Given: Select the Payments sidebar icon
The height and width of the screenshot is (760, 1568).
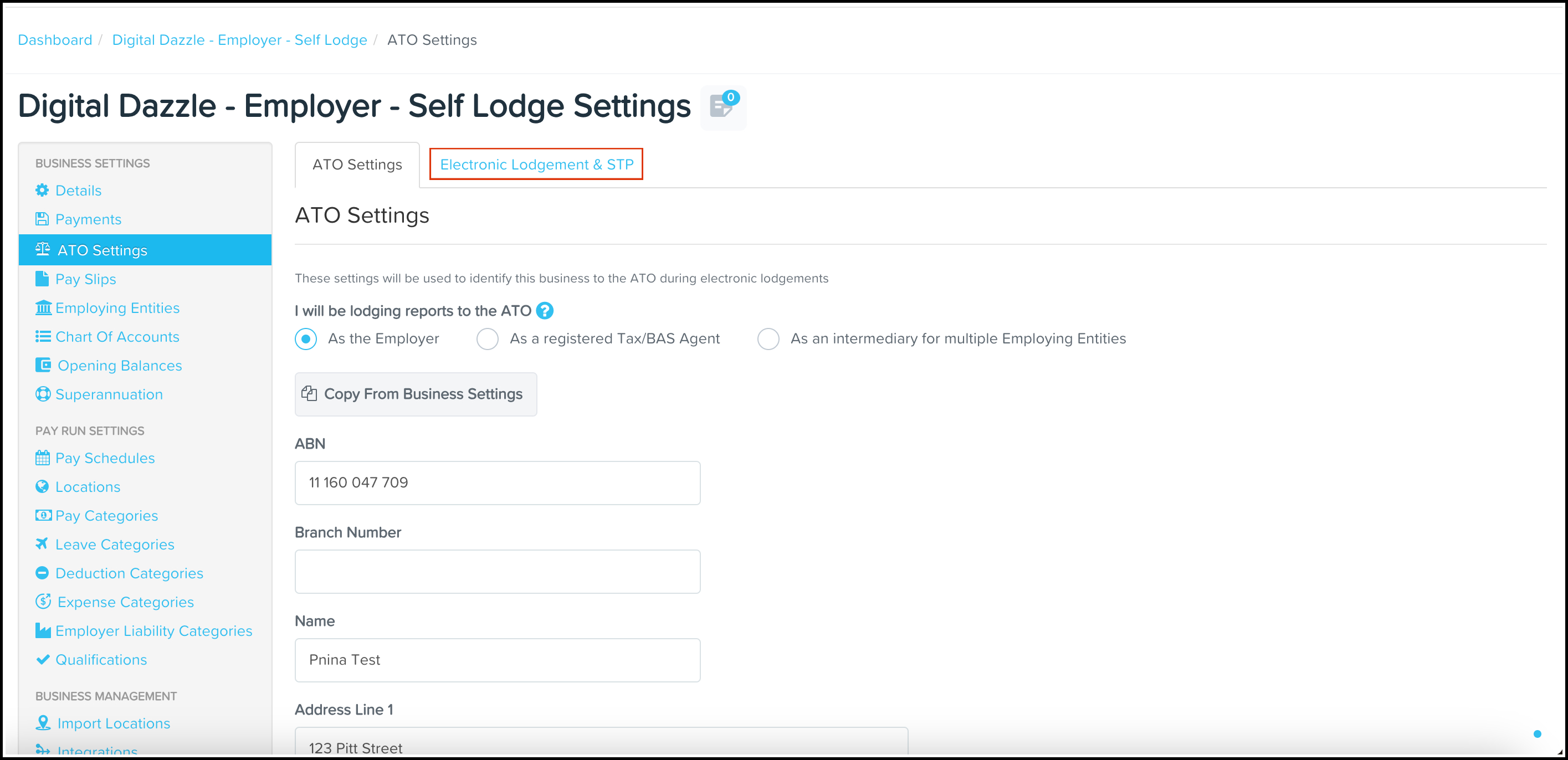Looking at the screenshot, I should tap(42, 219).
